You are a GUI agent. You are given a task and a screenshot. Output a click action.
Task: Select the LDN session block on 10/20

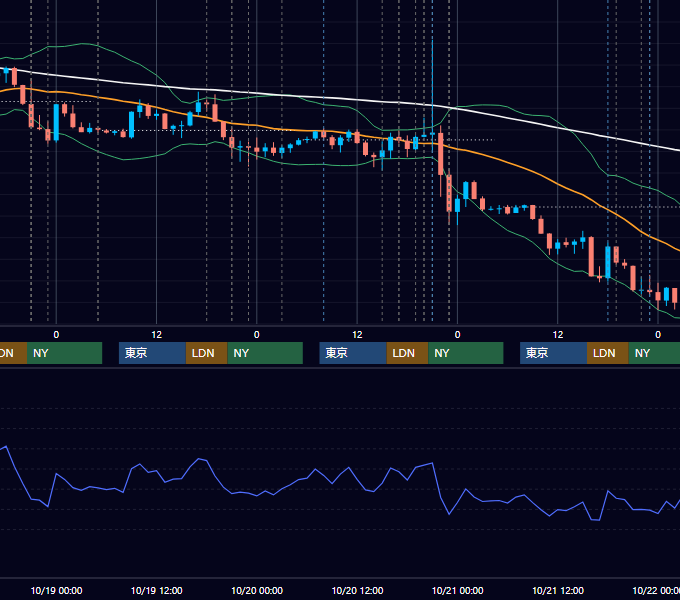pyautogui.click(x=407, y=353)
